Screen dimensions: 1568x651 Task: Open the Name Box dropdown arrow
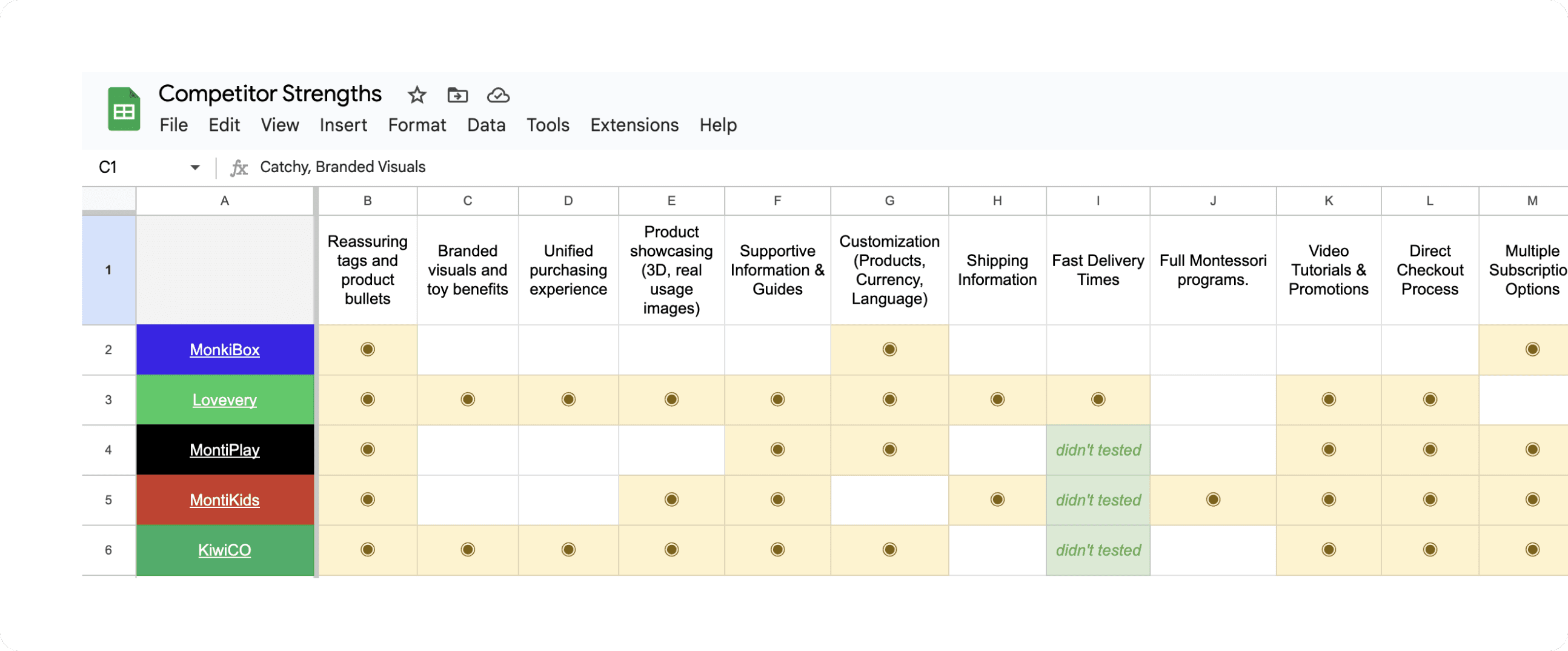(x=194, y=167)
